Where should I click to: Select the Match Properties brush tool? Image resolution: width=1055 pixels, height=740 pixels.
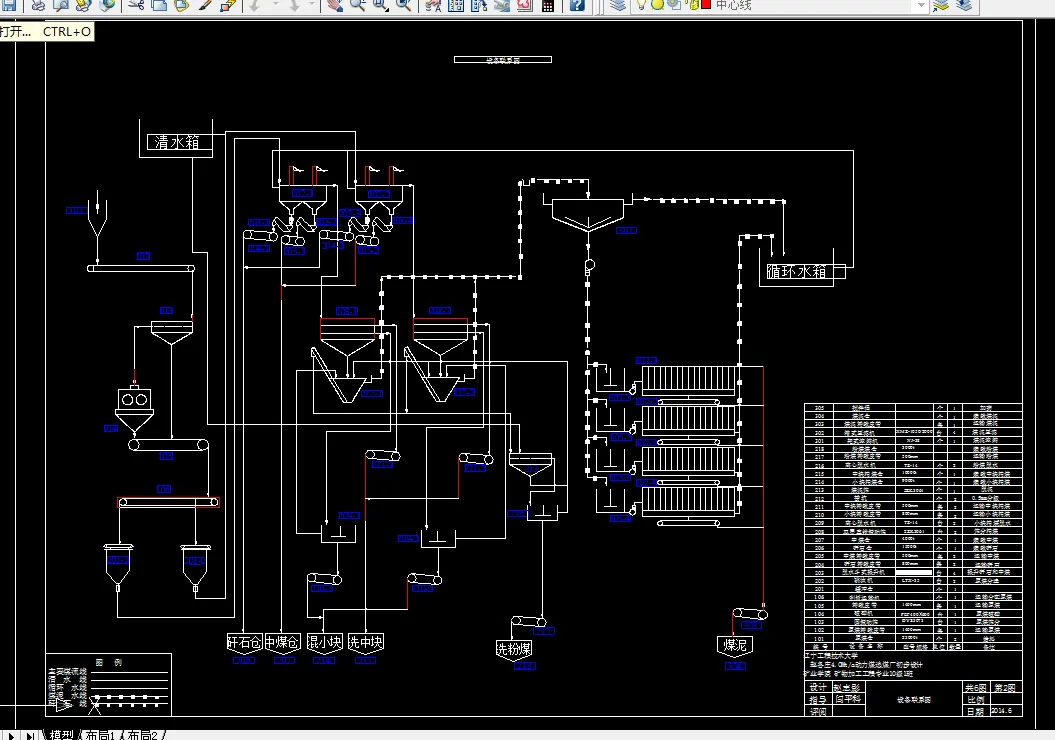[205, 5]
